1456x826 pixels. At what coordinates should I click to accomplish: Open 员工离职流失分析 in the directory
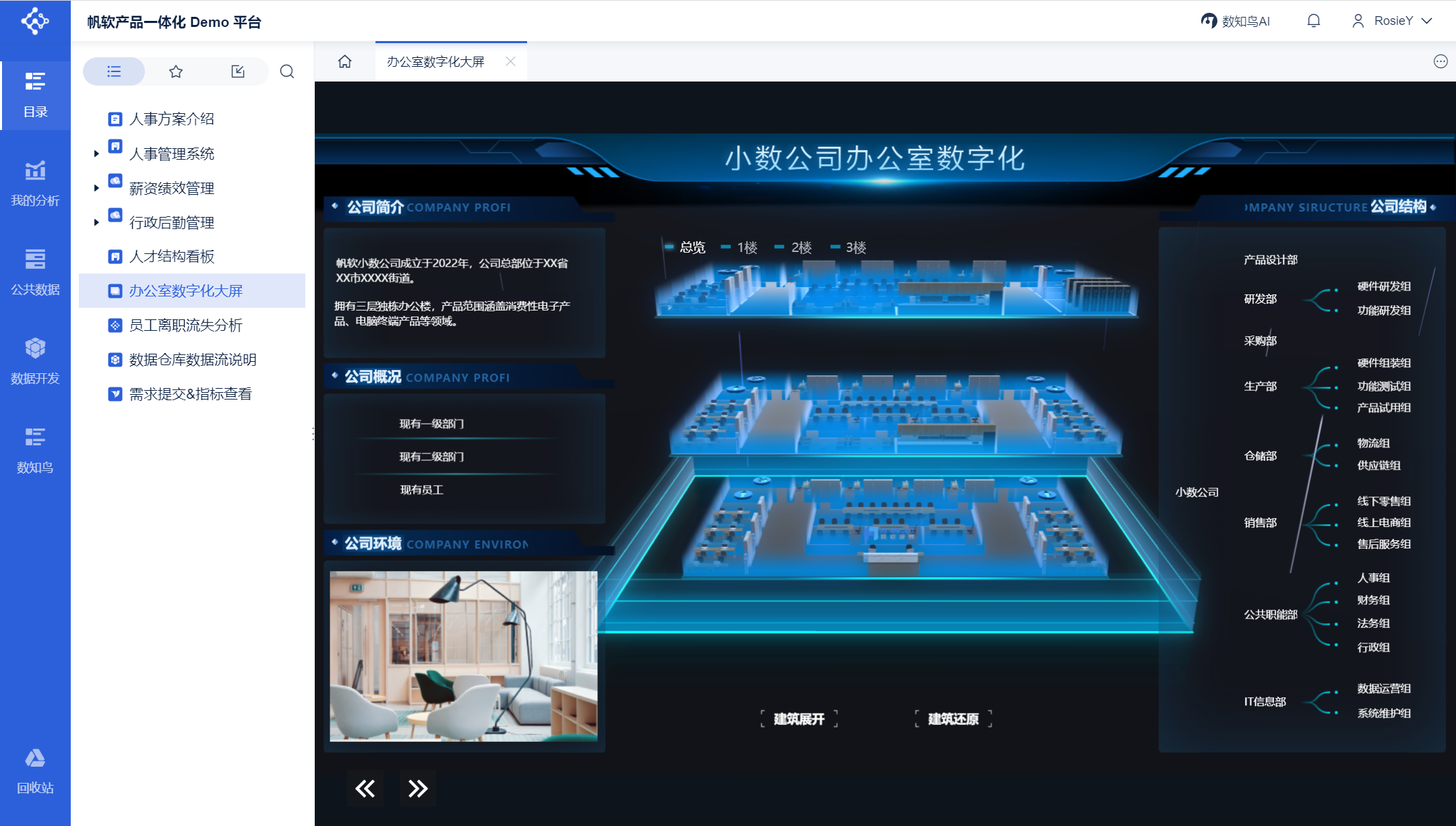(185, 325)
